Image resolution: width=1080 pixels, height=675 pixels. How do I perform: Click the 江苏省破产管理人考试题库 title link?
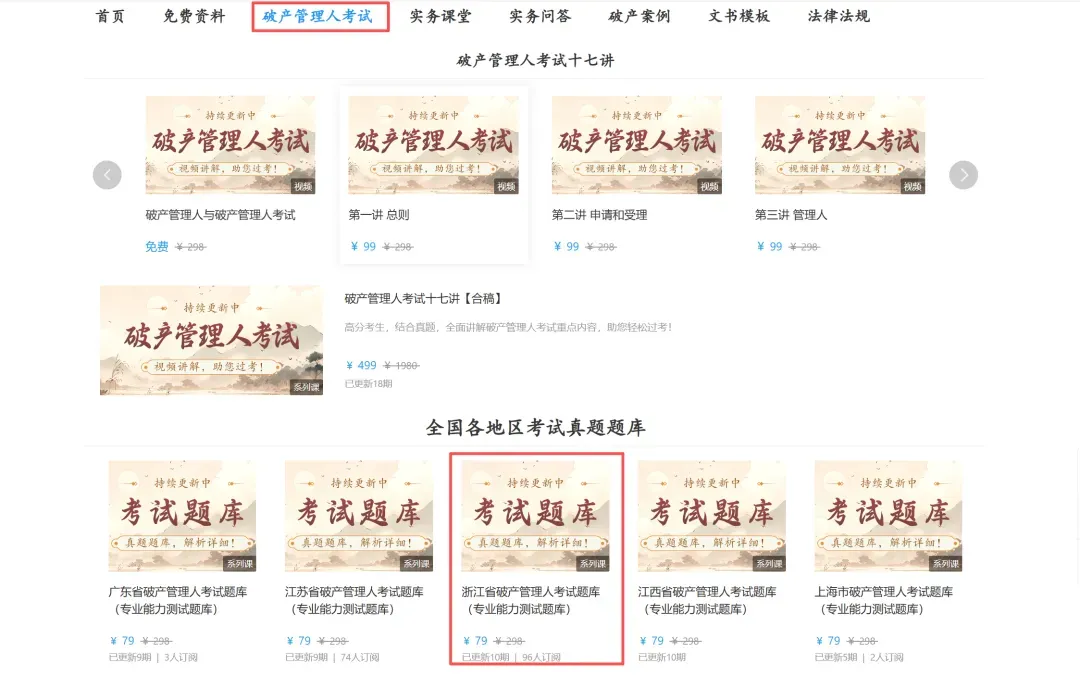(x=354, y=600)
